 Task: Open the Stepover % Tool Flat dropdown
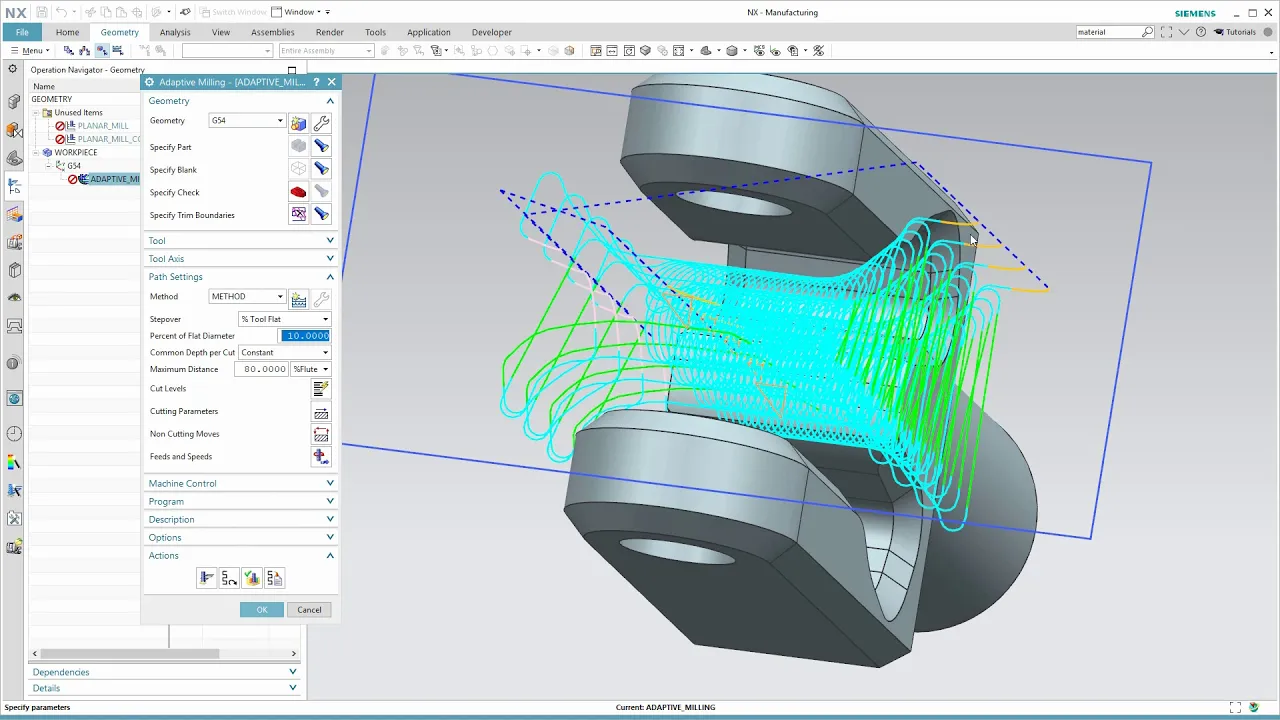click(x=284, y=319)
